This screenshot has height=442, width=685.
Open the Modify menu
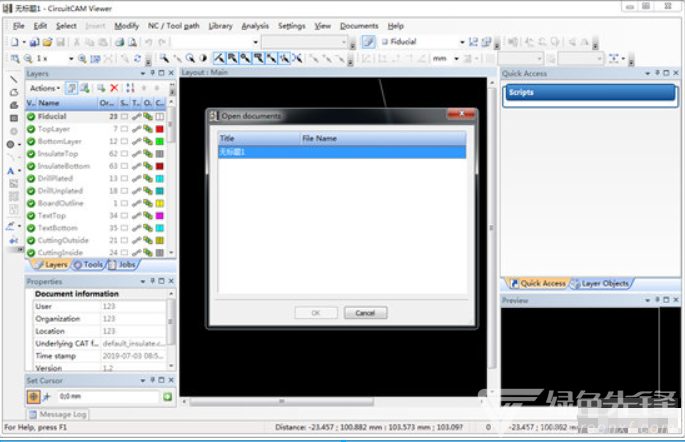pos(126,26)
